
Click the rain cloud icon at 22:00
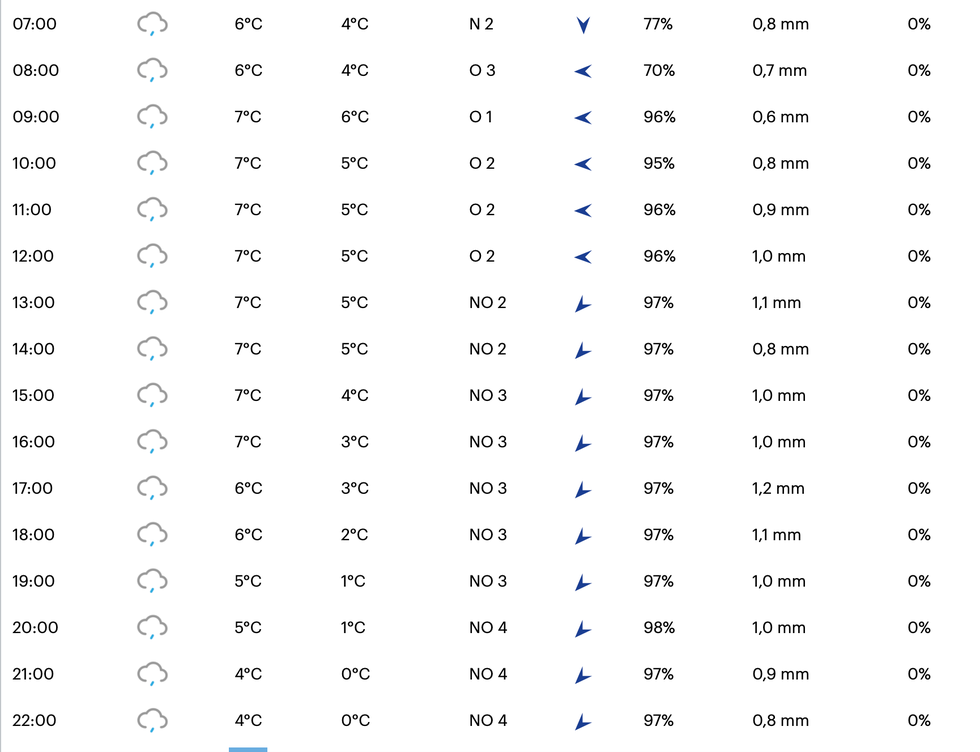point(152,721)
